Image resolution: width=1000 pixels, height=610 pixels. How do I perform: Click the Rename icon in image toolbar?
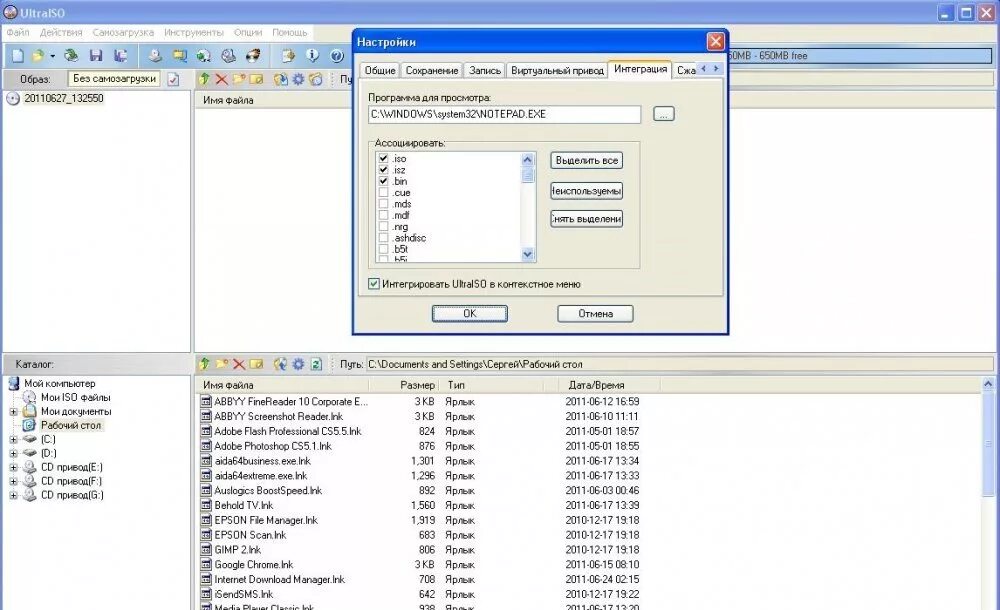tap(256, 79)
